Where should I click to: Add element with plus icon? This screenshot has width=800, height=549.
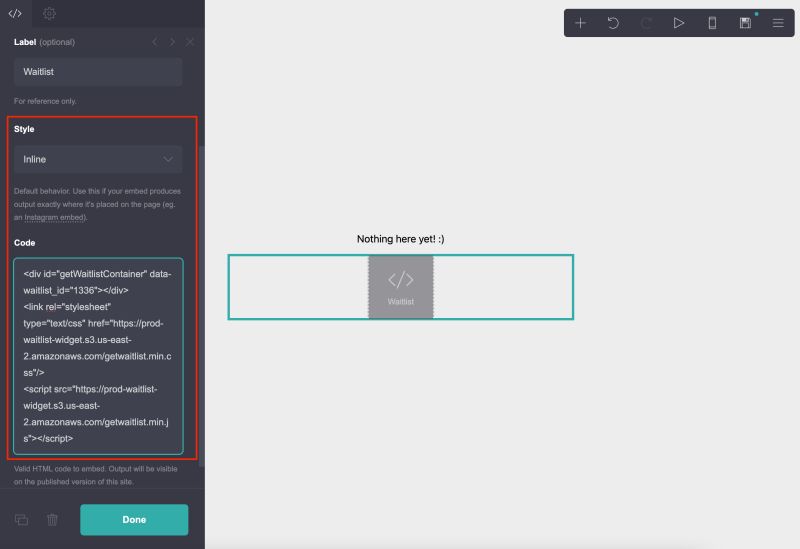point(580,23)
